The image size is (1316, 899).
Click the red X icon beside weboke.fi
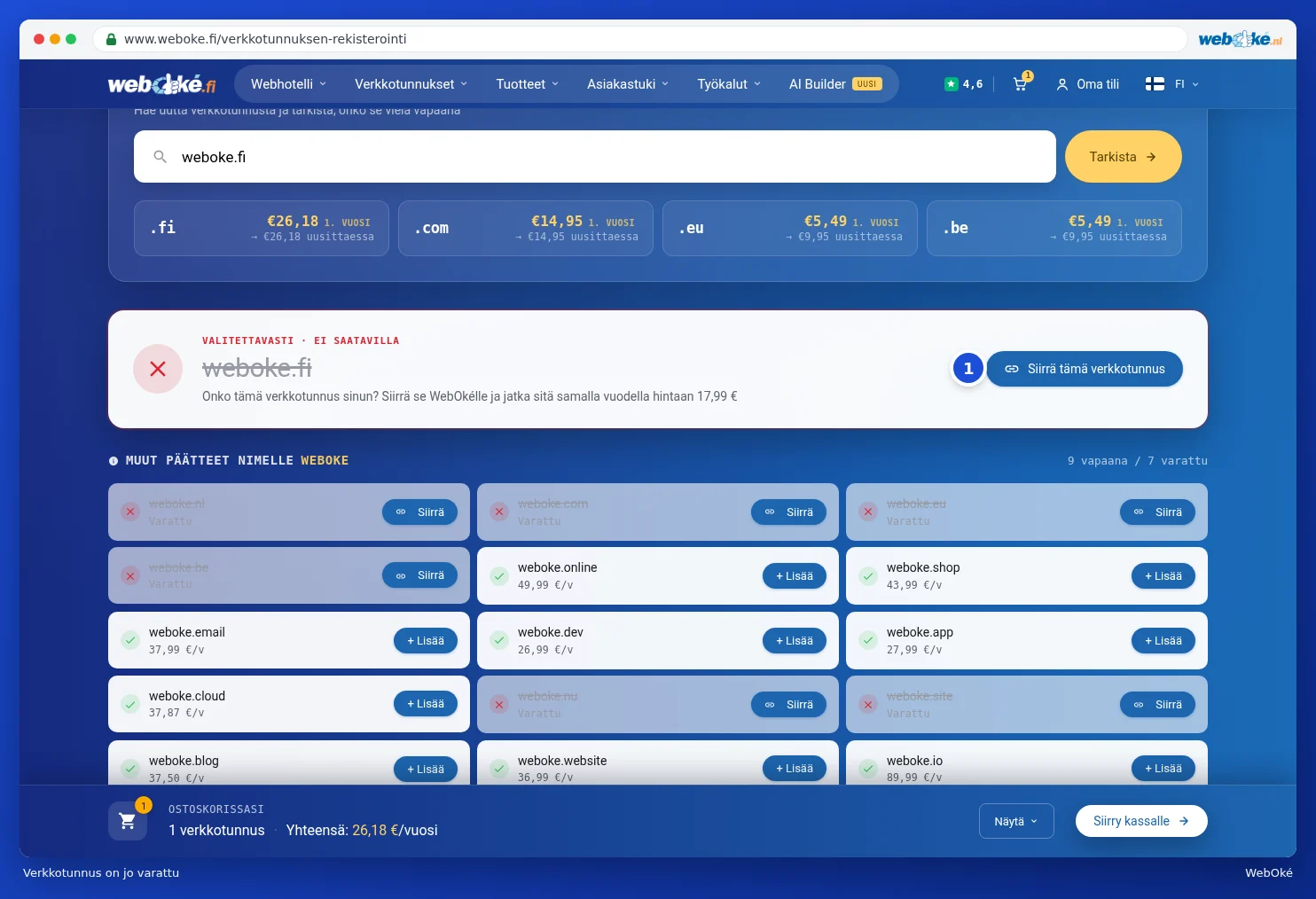pyautogui.click(x=158, y=369)
